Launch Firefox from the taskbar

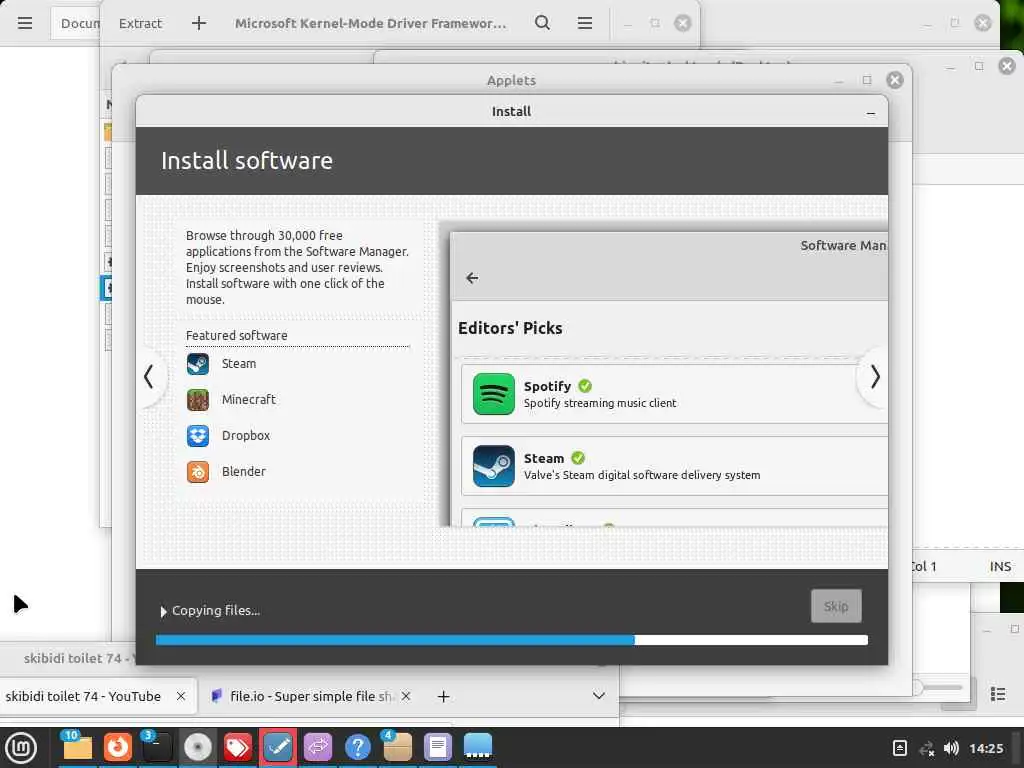pos(118,747)
